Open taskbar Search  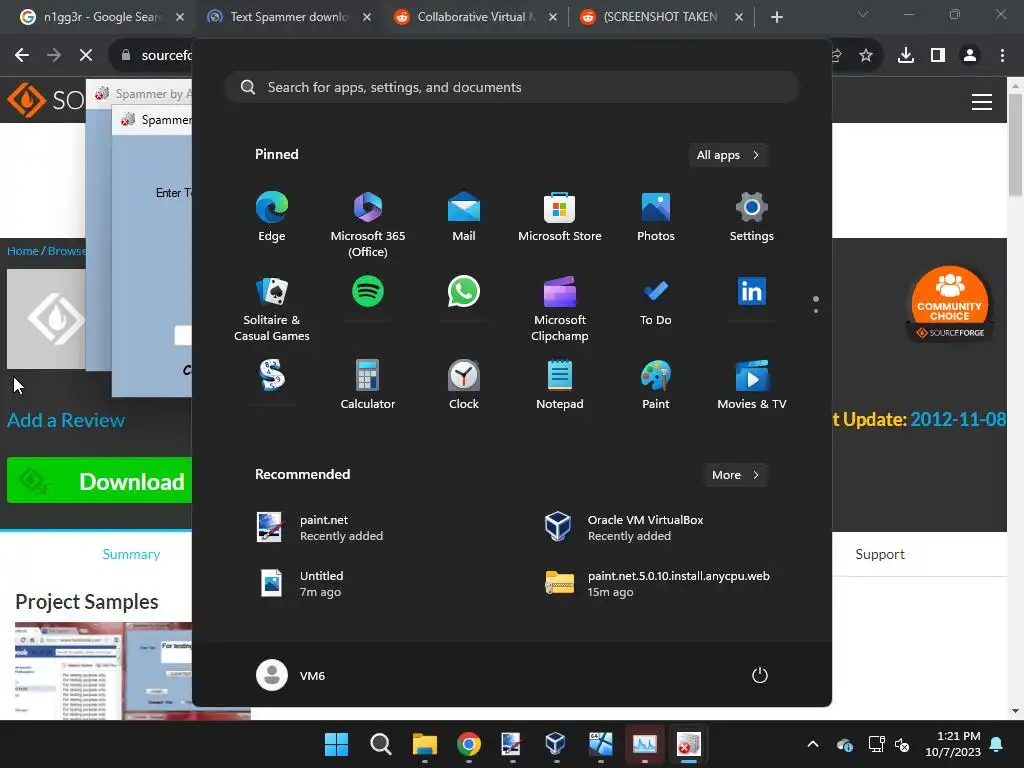[x=380, y=744]
